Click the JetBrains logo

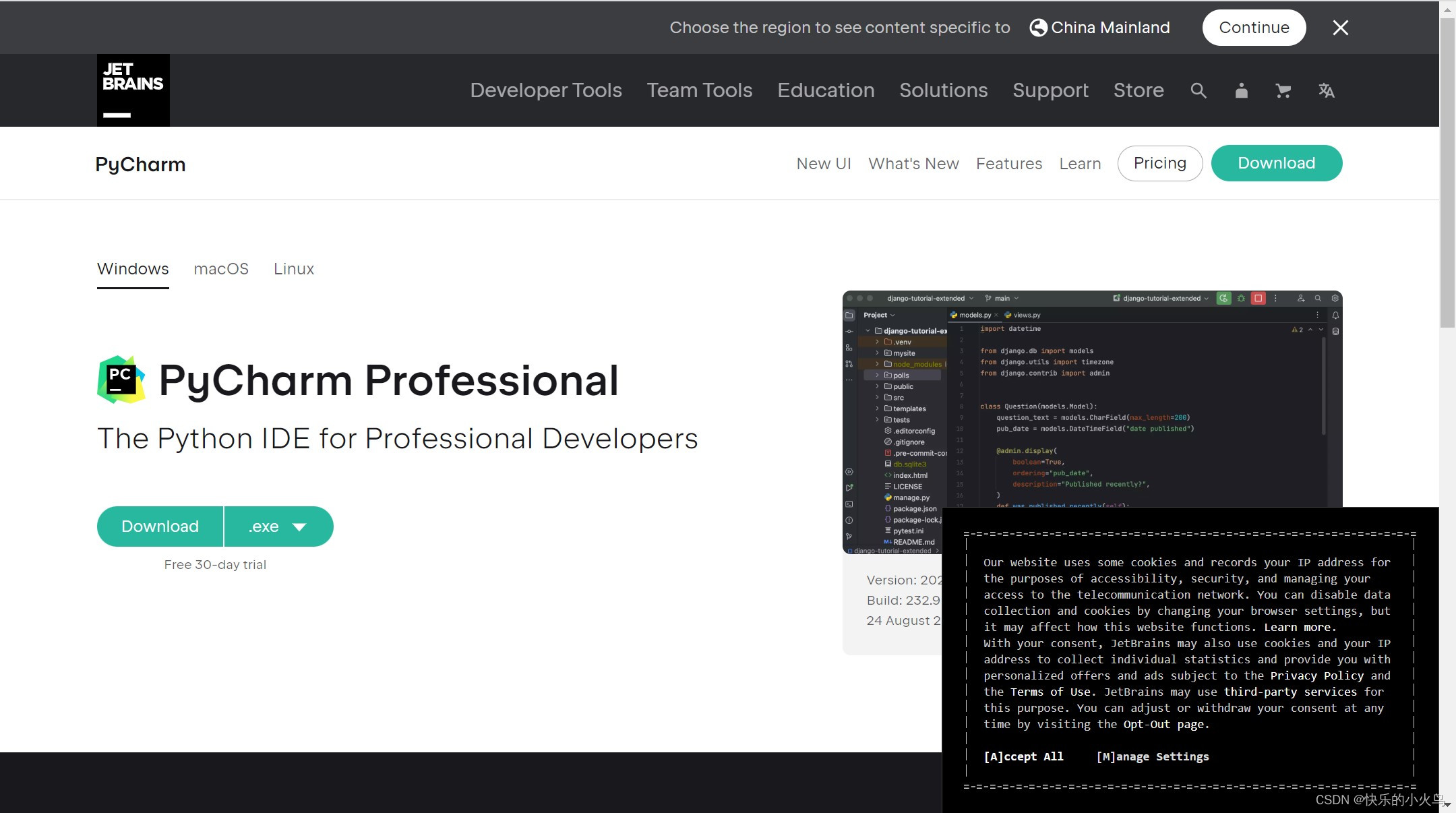[x=133, y=90]
